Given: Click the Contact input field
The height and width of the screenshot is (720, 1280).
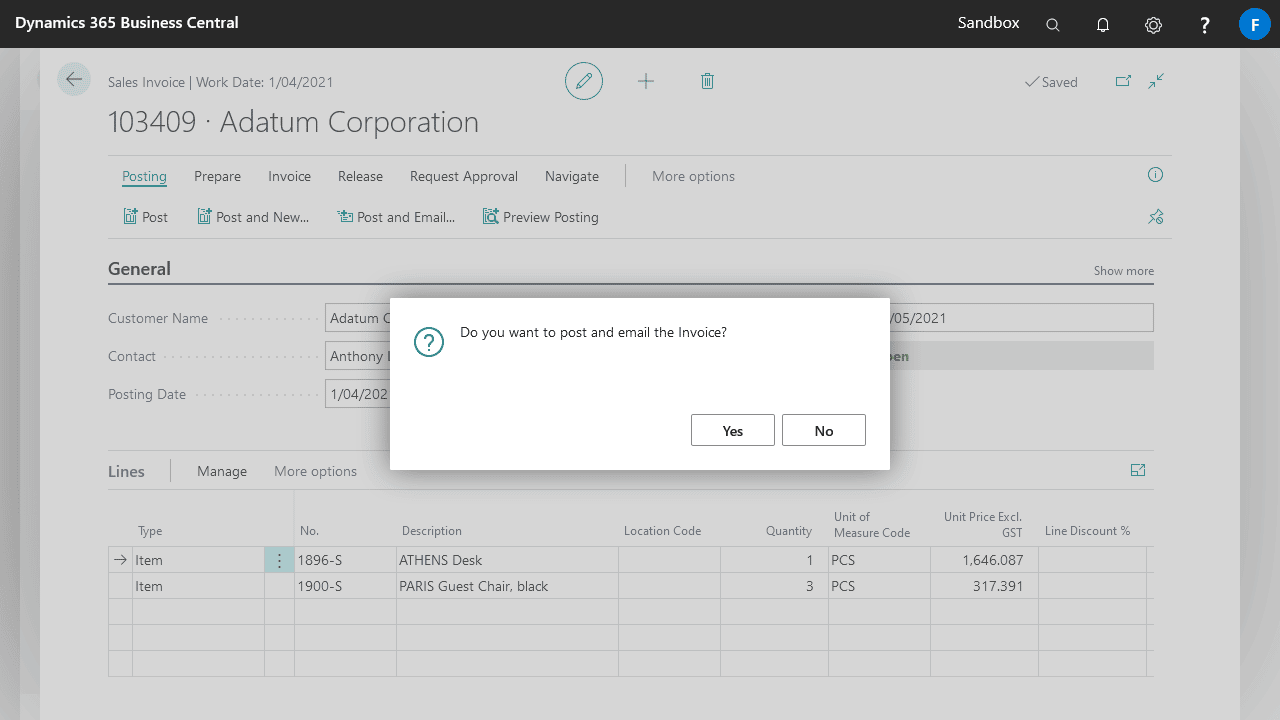Looking at the screenshot, I should click(357, 356).
